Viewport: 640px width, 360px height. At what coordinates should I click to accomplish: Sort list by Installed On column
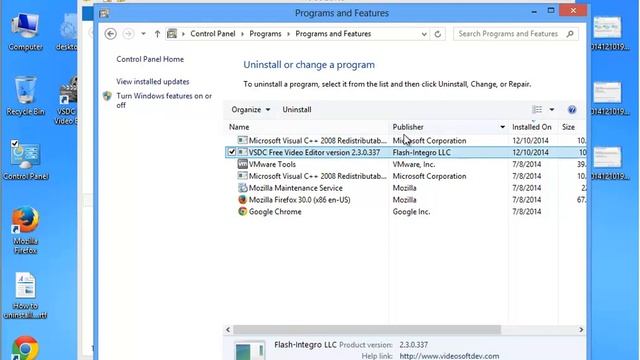point(532,127)
